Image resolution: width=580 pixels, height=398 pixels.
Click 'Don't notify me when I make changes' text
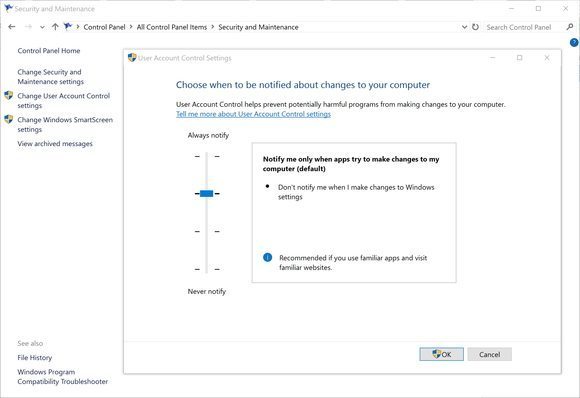tap(356, 192)
